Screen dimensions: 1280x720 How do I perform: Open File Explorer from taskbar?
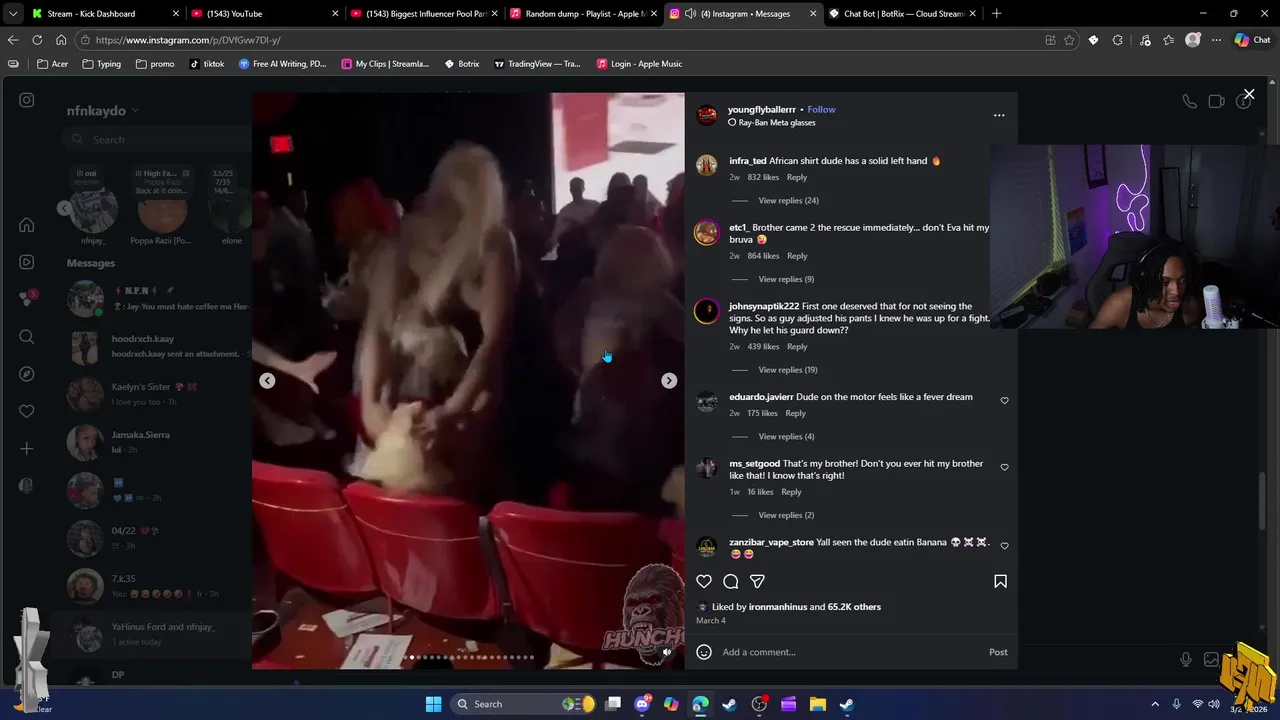tap(817, 704)
